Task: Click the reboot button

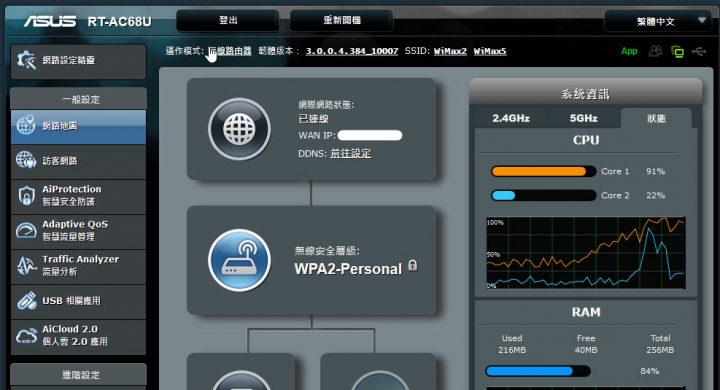Action: coord(342,21)
